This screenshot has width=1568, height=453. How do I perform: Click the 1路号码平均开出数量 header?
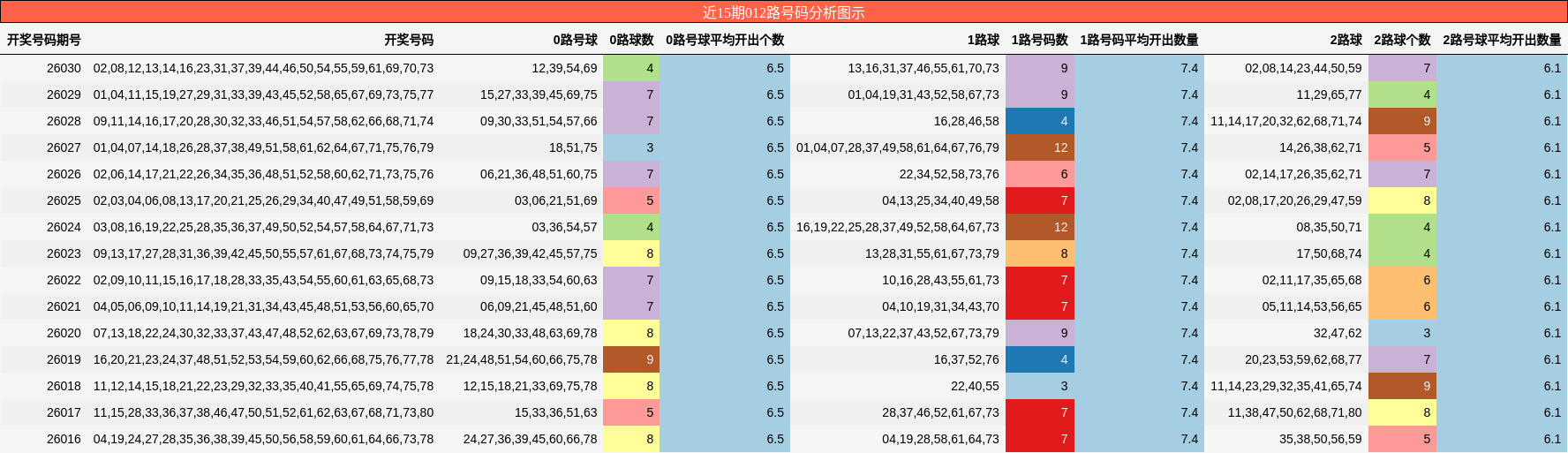click(x=1140, y=40)
